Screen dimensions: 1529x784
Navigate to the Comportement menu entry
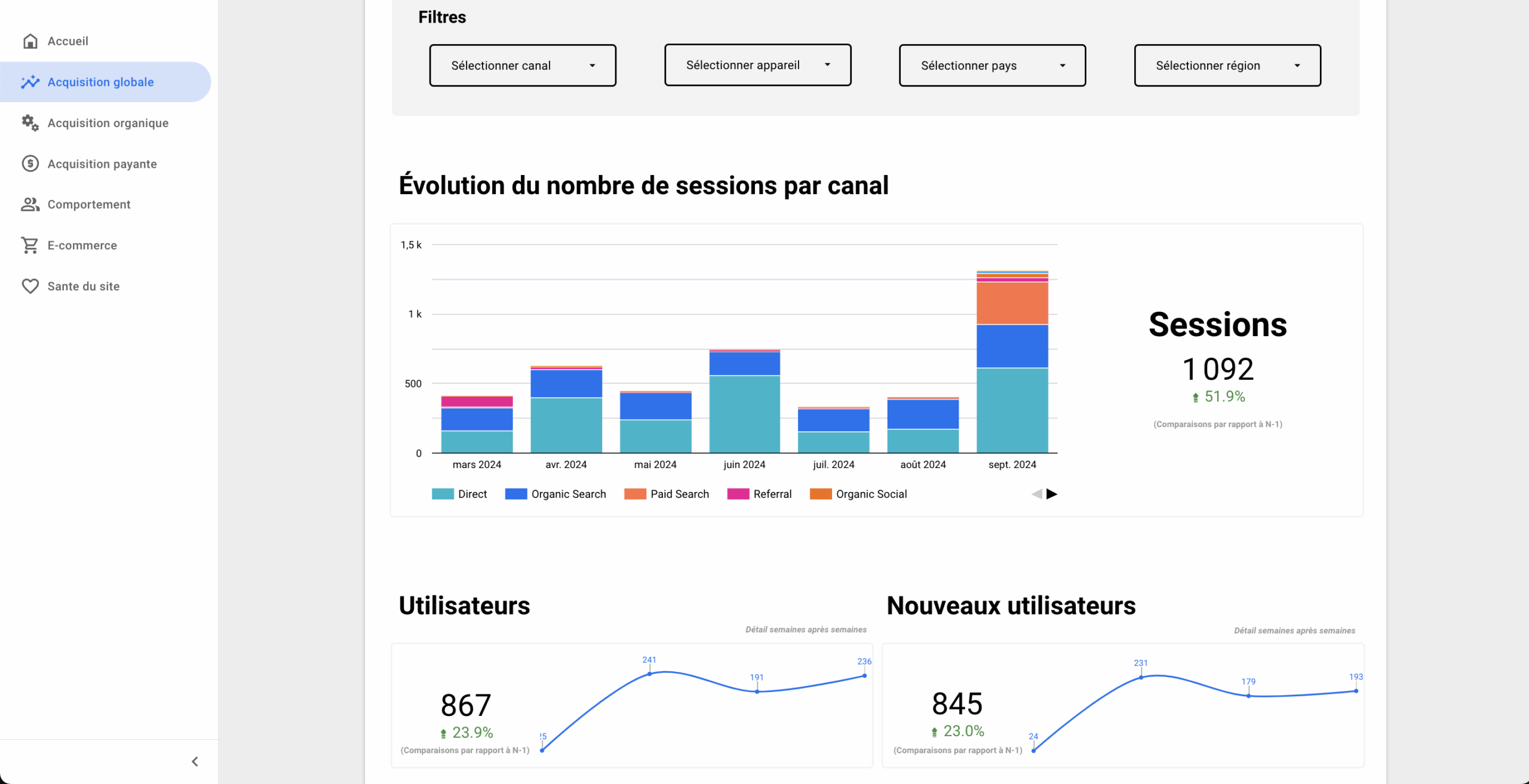(88, 204)
